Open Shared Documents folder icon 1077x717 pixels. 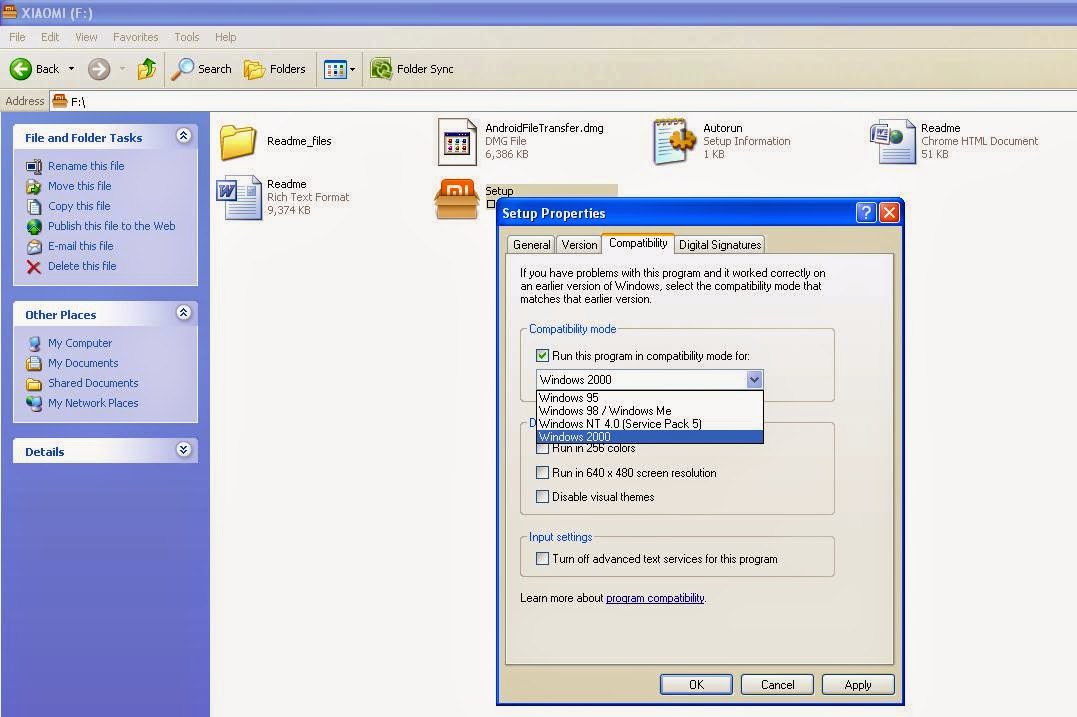pos(34,383)
